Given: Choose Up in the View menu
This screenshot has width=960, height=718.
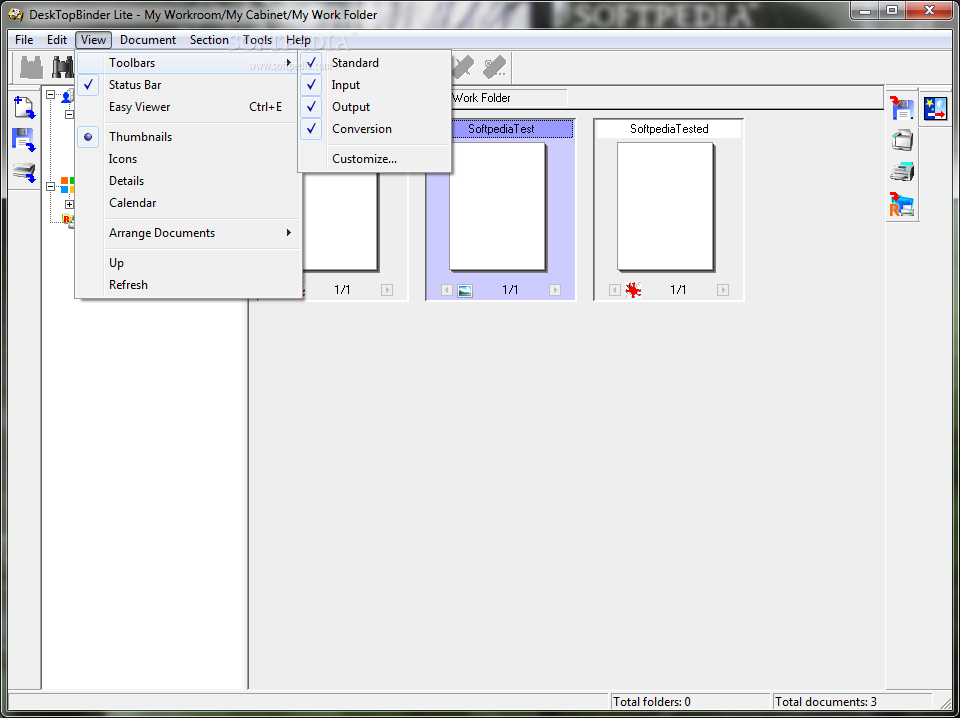Looking at the screenshot, I should (x=189, y=263).
